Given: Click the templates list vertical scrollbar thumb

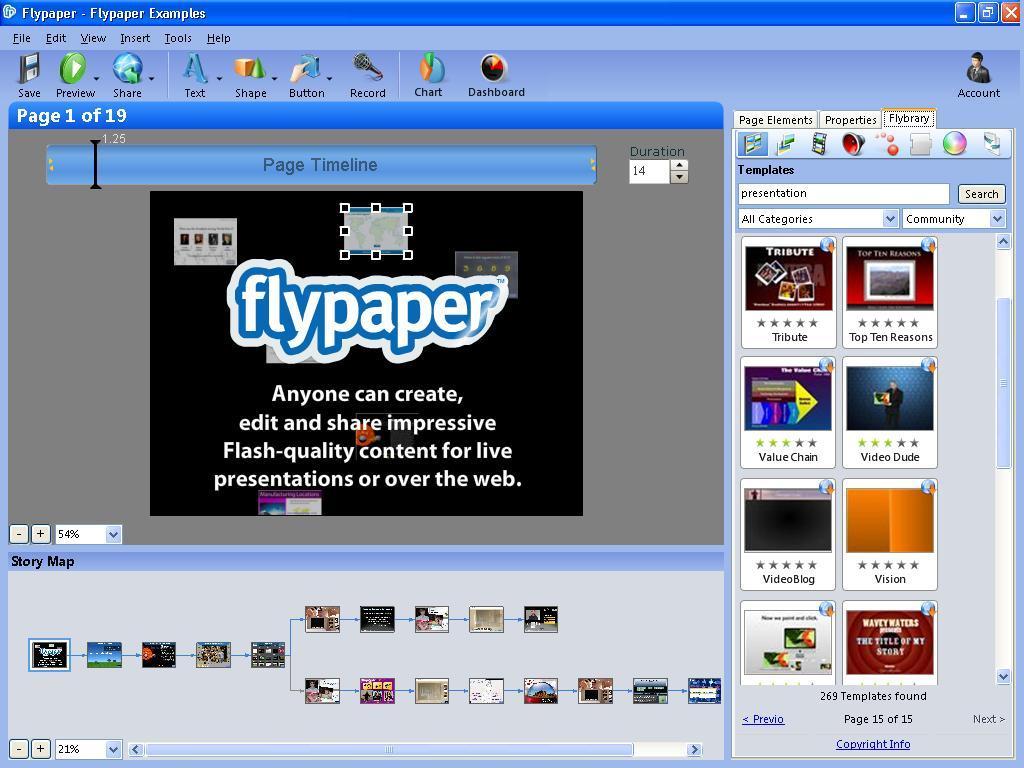Looking at the screenshot, I should coord(1003,383).
